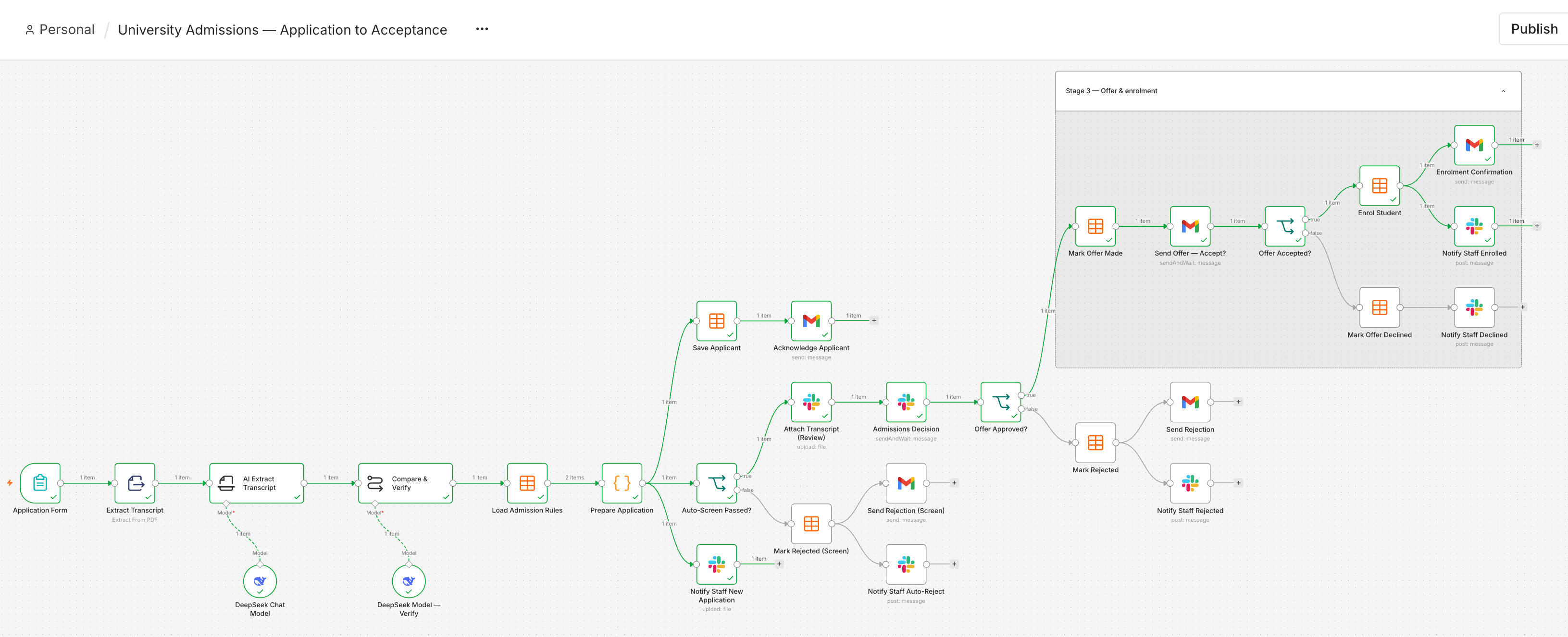Open the Mark Offer Declined node

point(1379,307)
